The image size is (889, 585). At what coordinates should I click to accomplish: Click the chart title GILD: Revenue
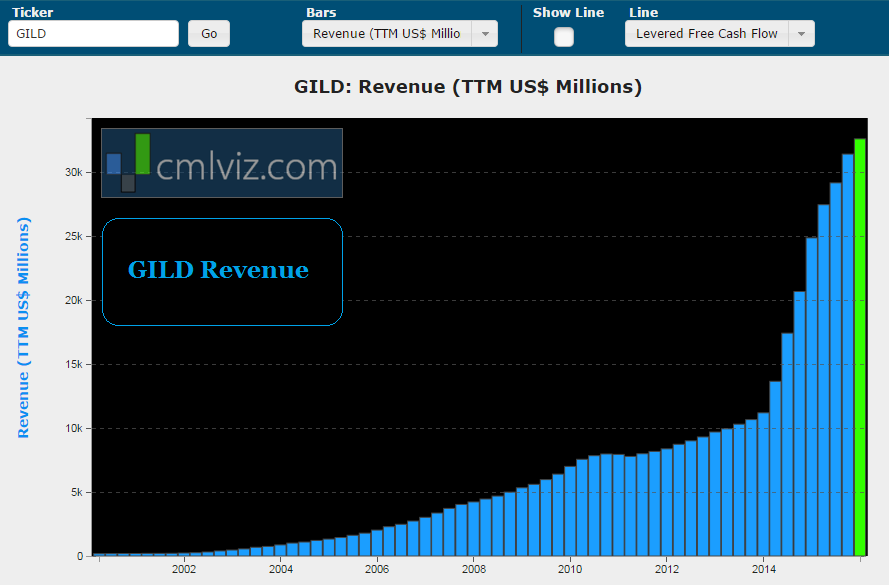tap(468, 87)
